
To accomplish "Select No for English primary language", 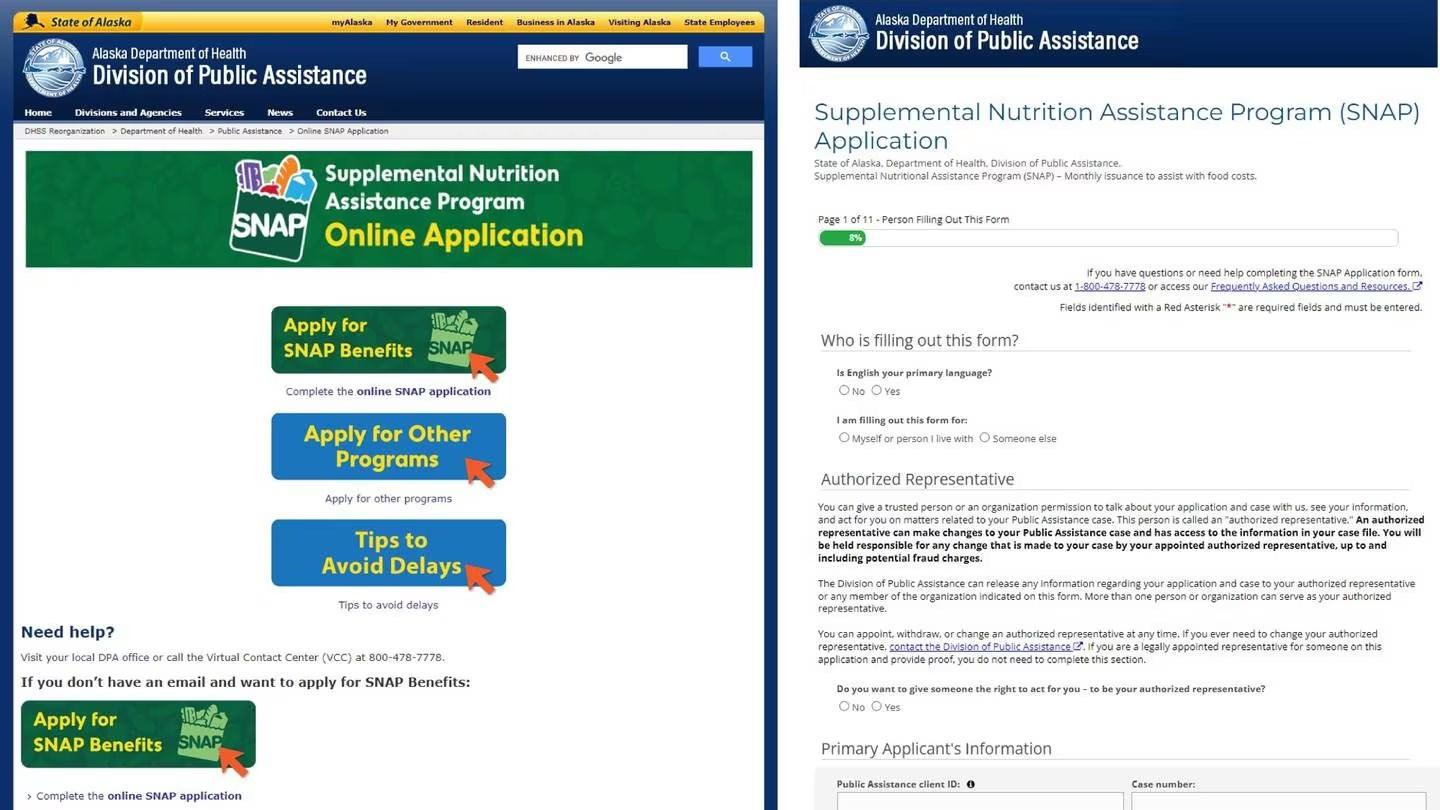I will point(844,391).
